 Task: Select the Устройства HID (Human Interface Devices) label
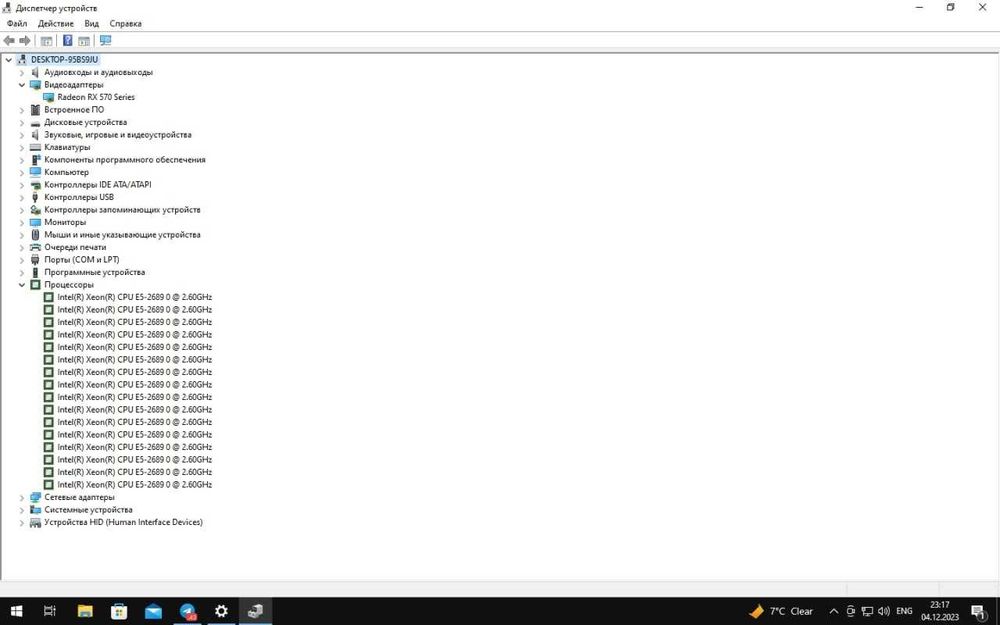point(123,522)
